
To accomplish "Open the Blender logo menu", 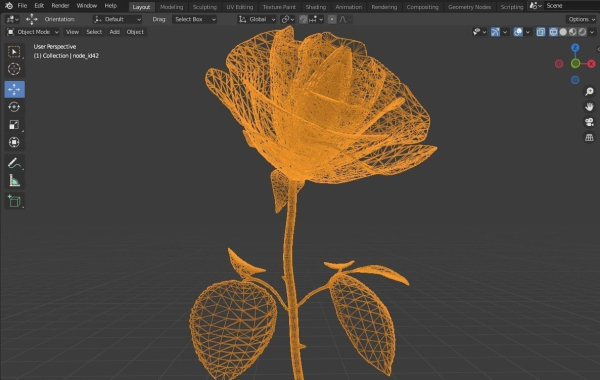I will click(9, 6).
